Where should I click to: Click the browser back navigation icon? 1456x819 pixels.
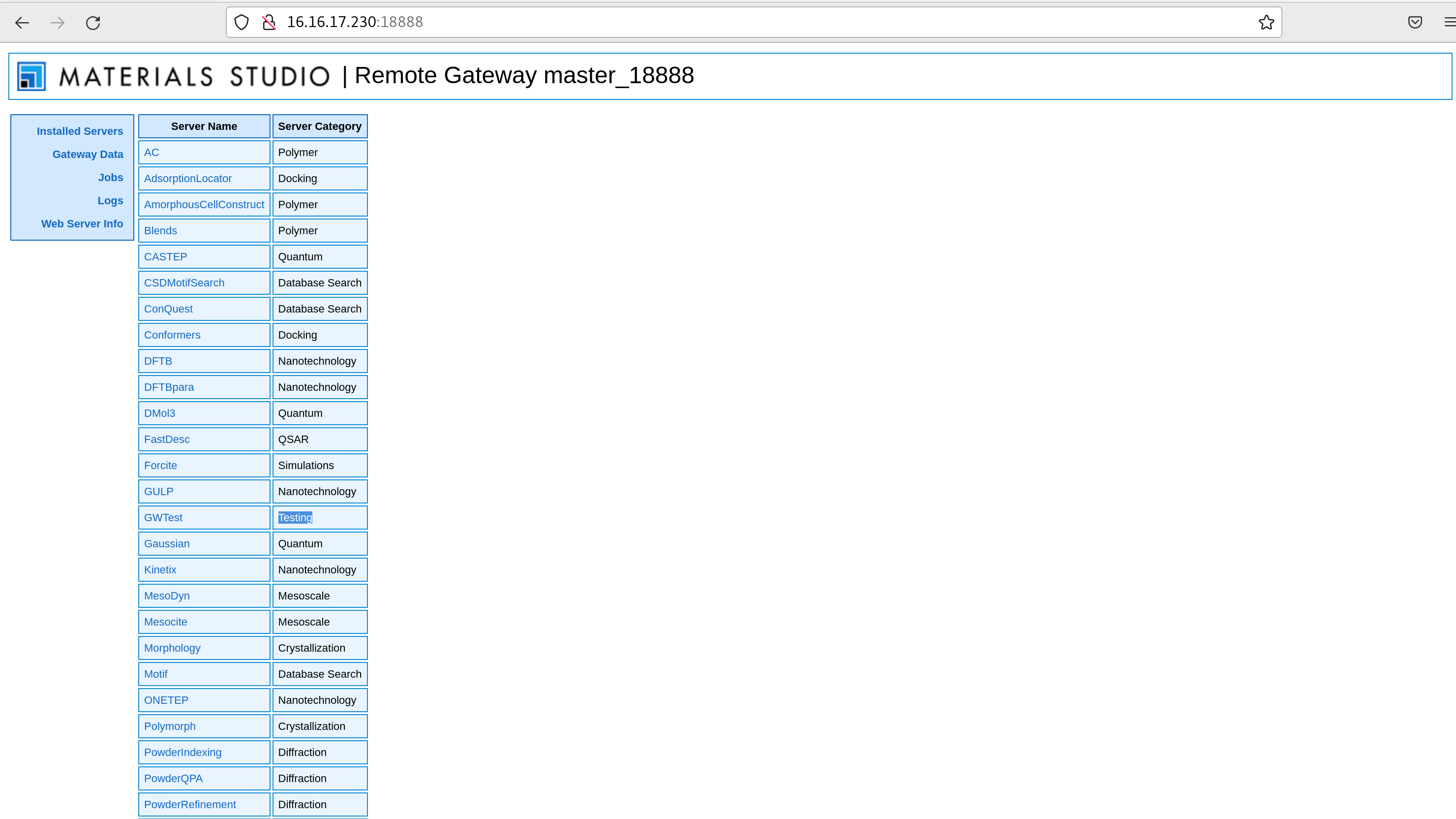[22, 22]
